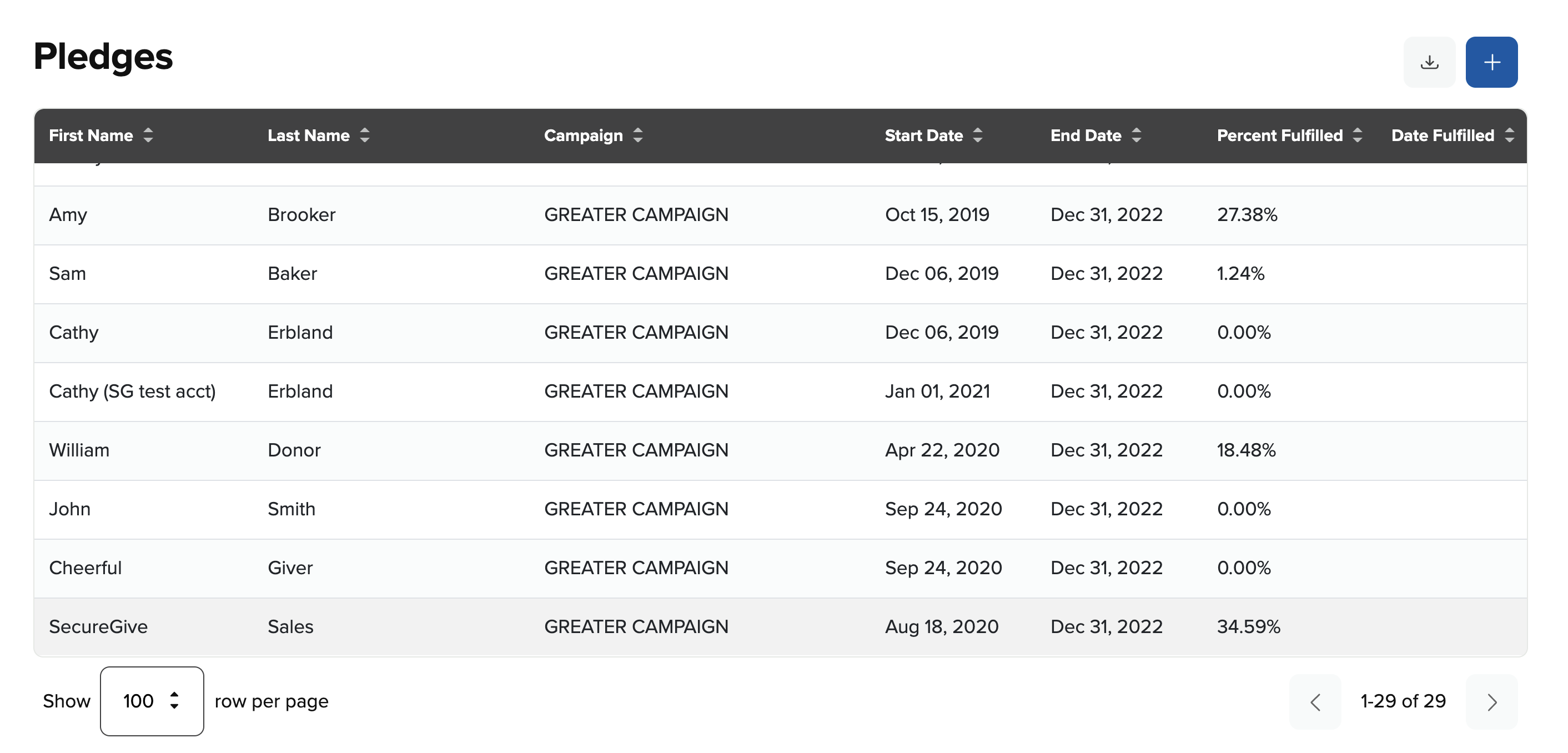Go to the previous page arrow
The width and height of the screenshot is (1568, 753).
pos(1315,702)
